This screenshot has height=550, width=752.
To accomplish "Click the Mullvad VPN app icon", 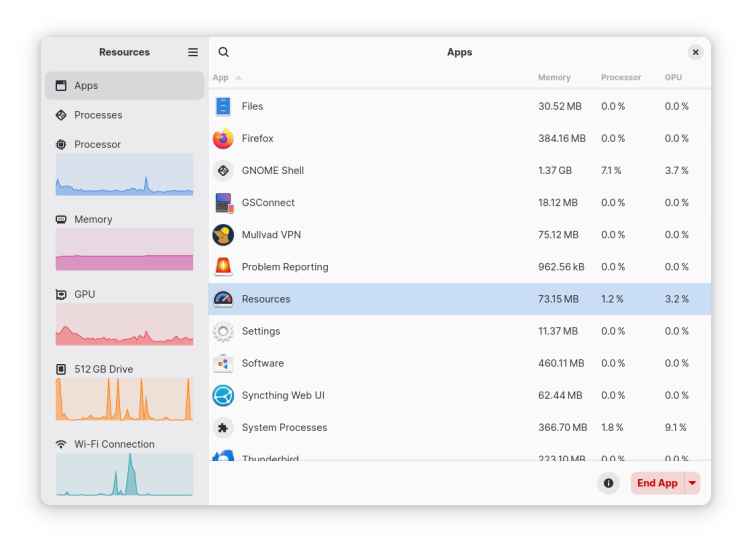I will (223, 235).
